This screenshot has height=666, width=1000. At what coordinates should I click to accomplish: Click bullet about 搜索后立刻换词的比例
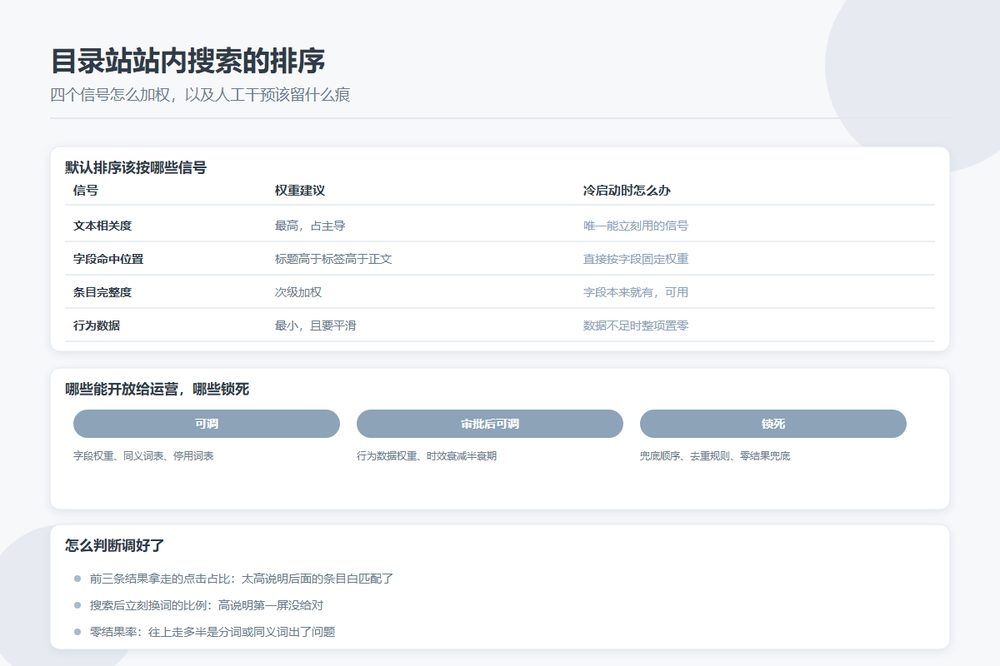point(206,605)
